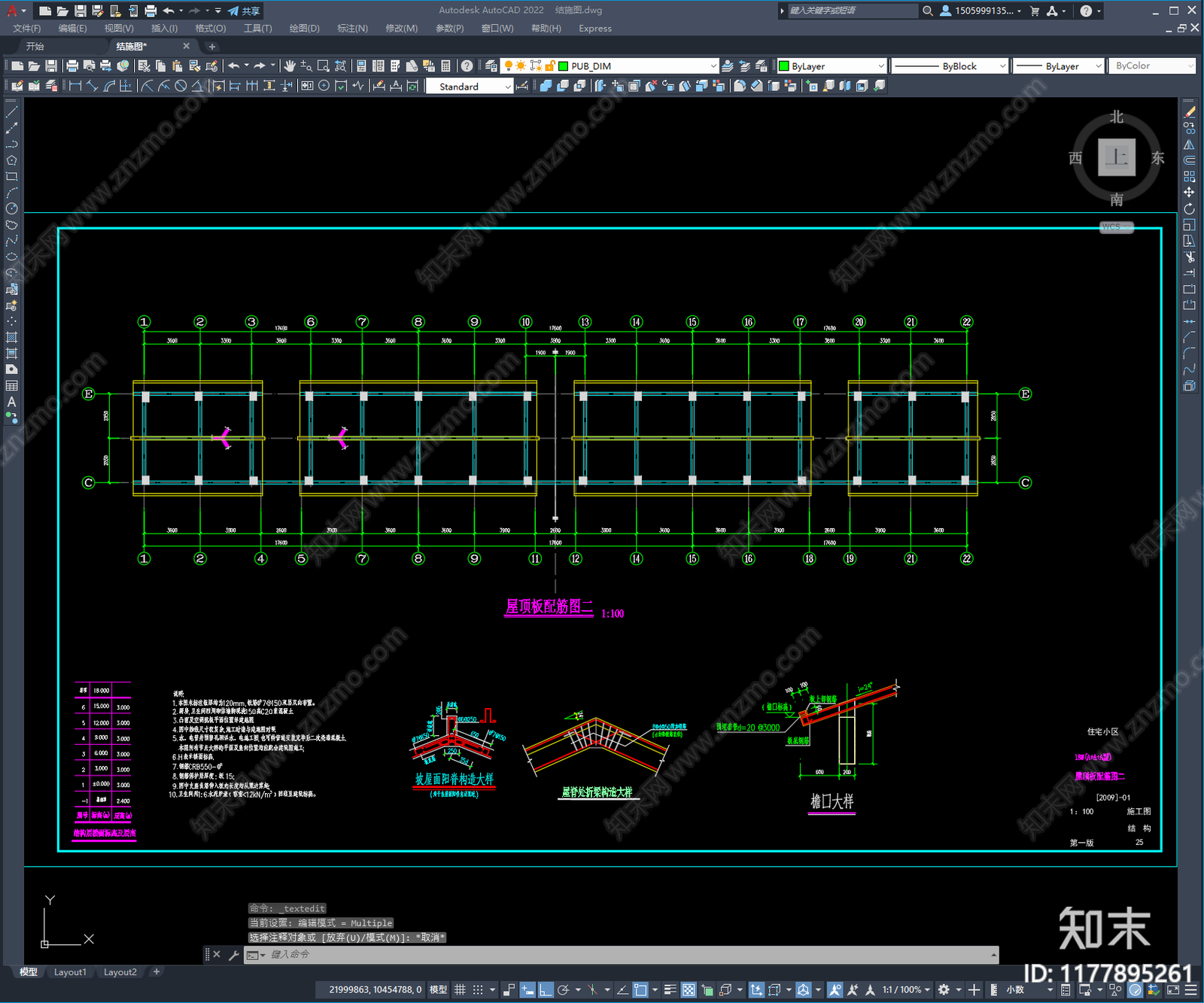Screen dimensions: 1204x1003
Task: Add a new layout with the plus button
Action: tap(157, 972)
